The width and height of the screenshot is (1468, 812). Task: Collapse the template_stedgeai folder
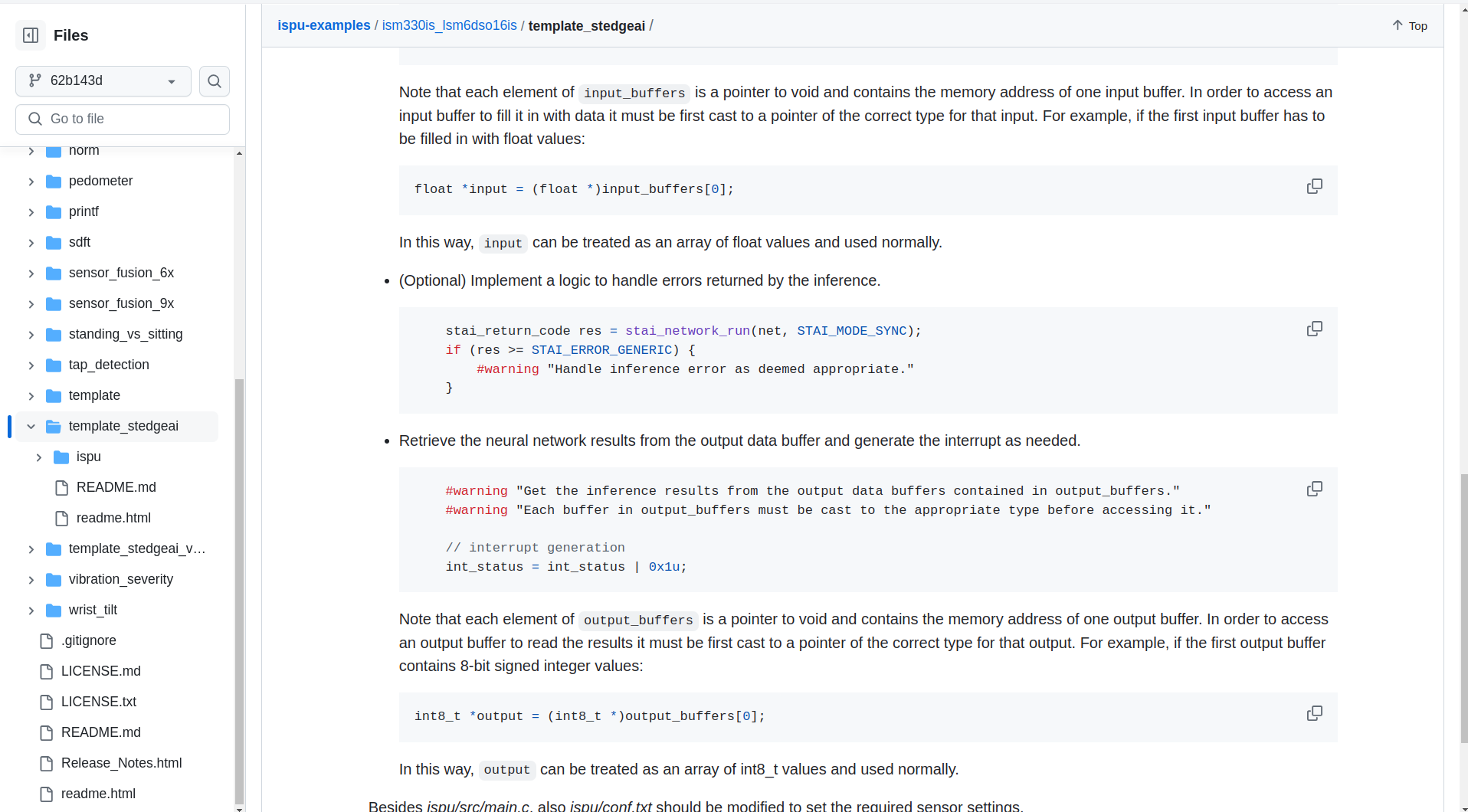(31, 426)
